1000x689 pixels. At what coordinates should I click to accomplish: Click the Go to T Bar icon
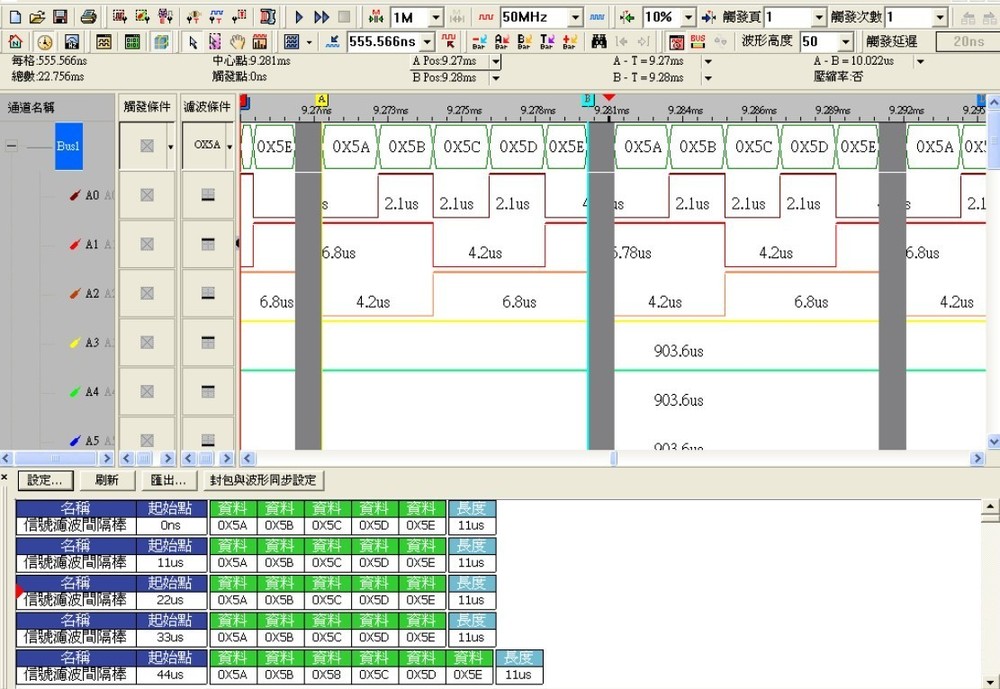[547, 42]
